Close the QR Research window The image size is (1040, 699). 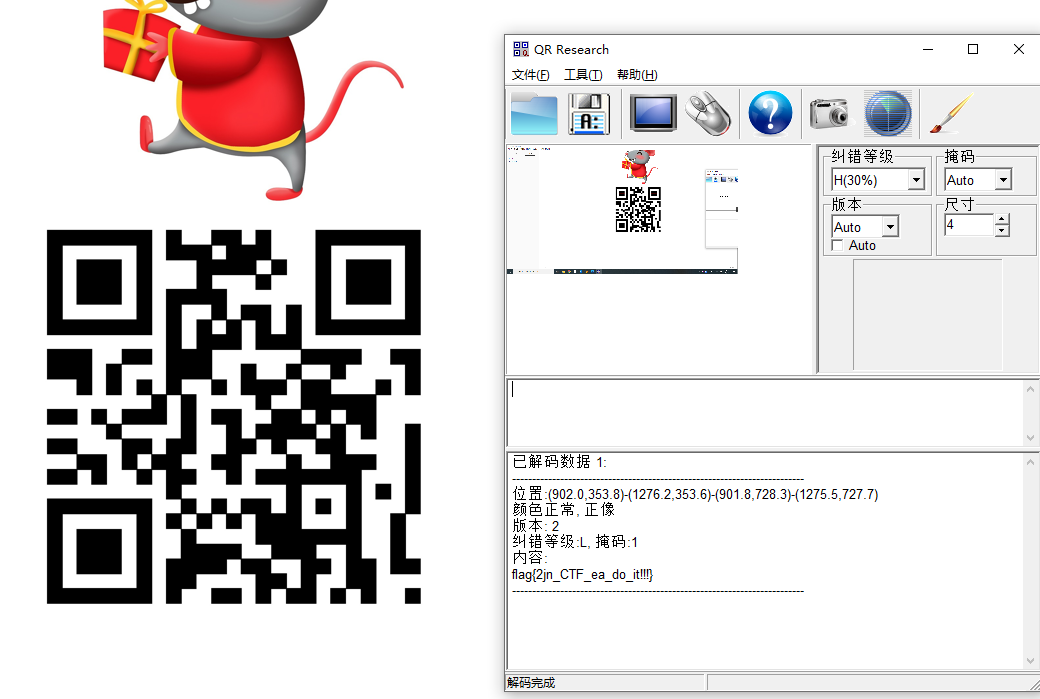pyautogui.click(x=1019, y=49)
